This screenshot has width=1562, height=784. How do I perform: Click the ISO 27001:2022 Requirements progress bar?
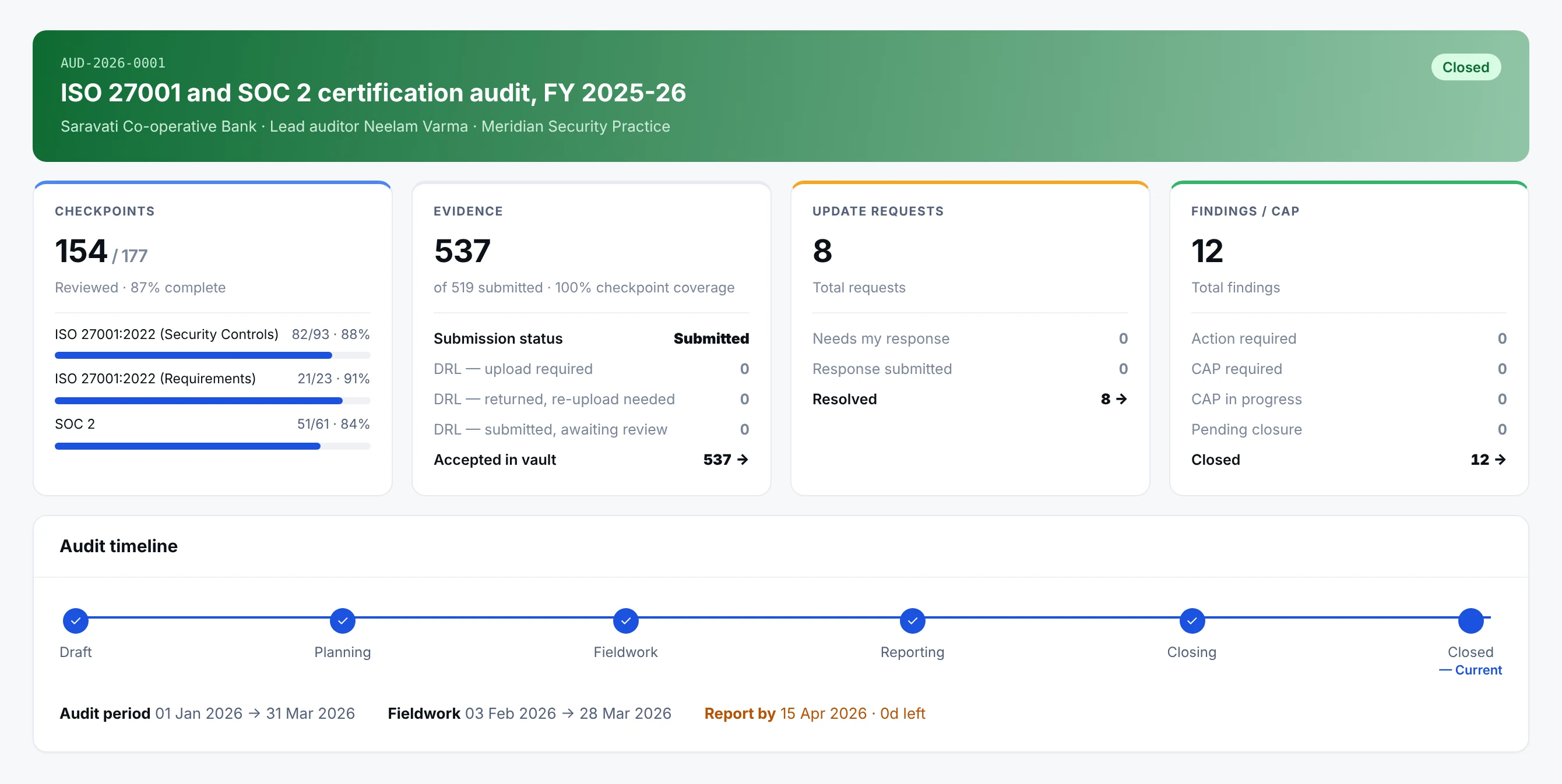pyautogui.click(x=212, y=401)
